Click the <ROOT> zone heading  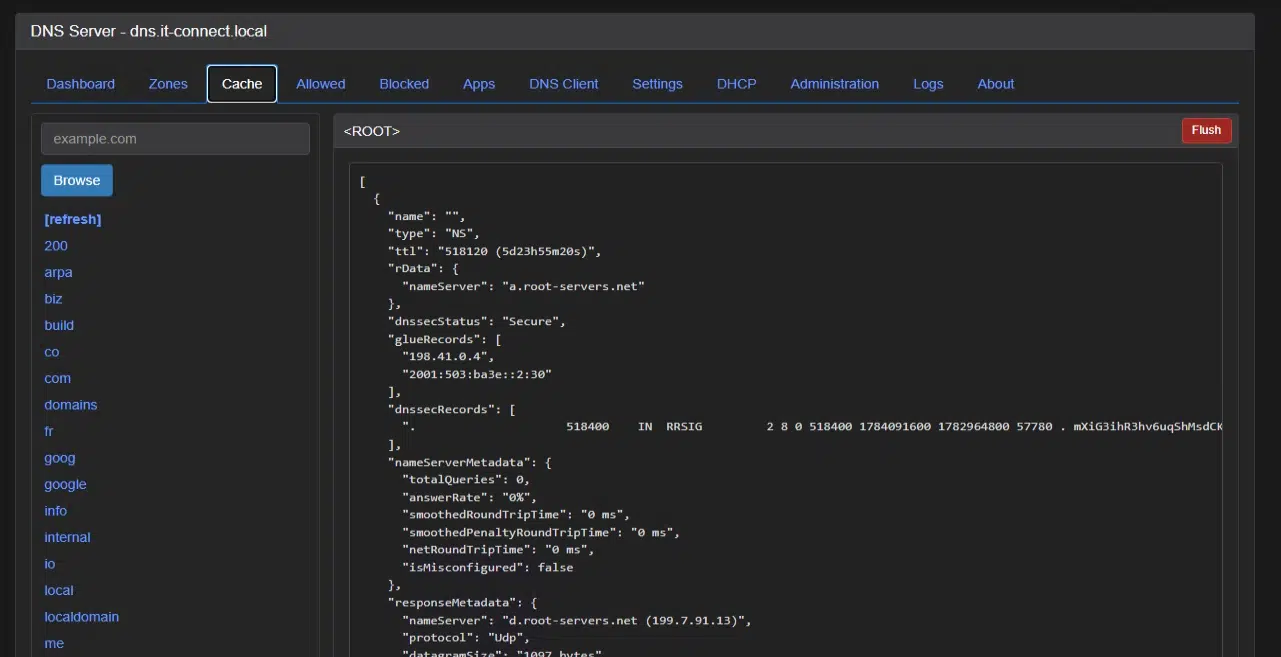point(372,131)
